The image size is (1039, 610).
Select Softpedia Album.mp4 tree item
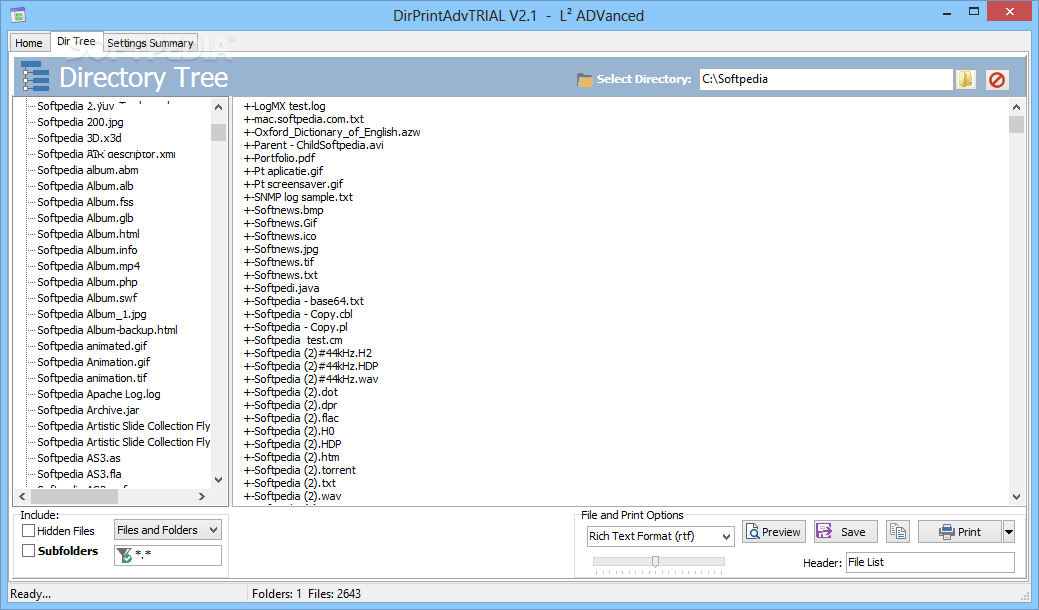(88, 266)
